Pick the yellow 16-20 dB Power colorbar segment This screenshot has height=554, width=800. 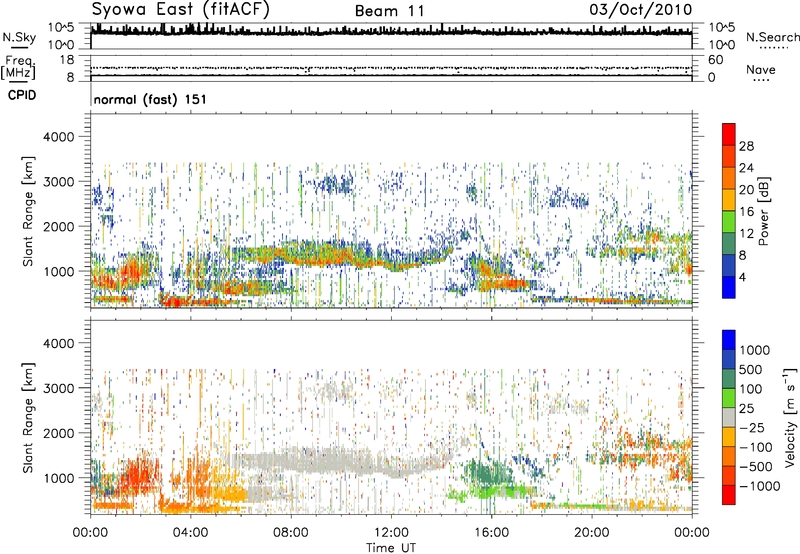click(729, 200)
